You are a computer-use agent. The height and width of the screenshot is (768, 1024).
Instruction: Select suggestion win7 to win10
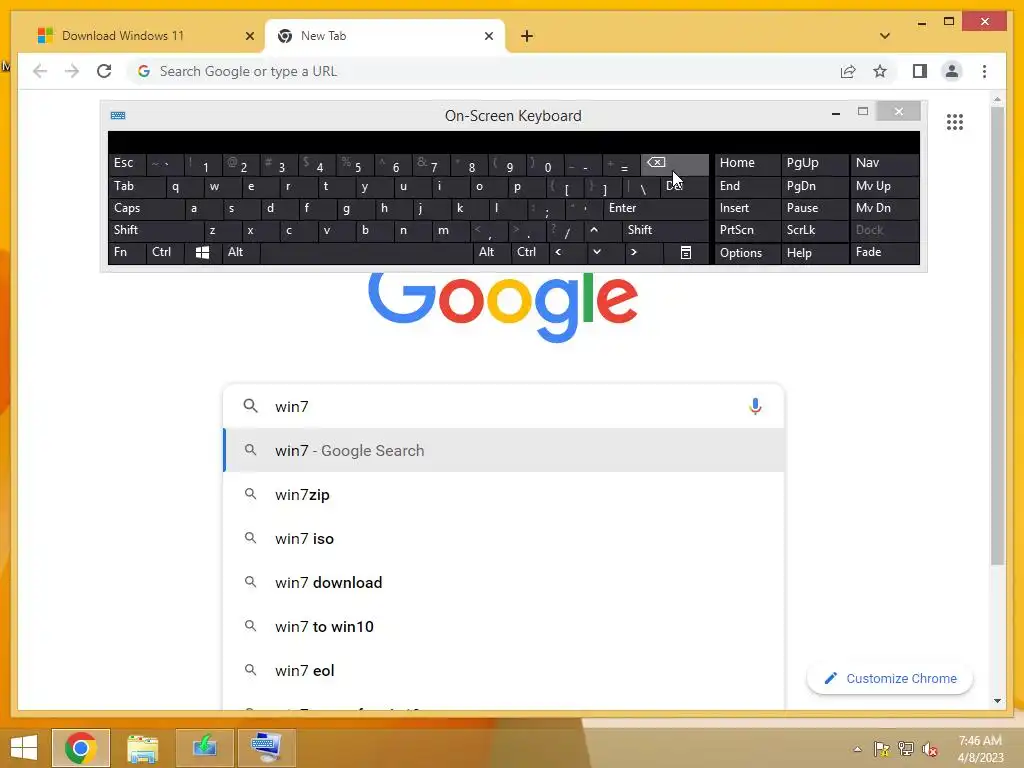click(x=504, y=626)
